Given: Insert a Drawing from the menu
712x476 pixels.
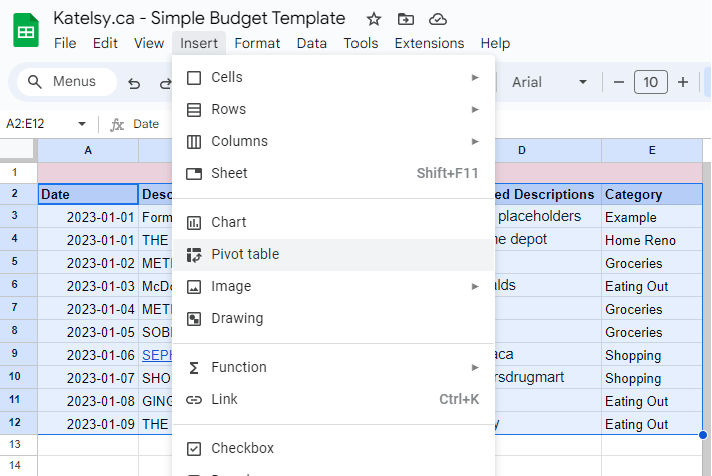Looking at the screenshot, I should tap(237, 318).
